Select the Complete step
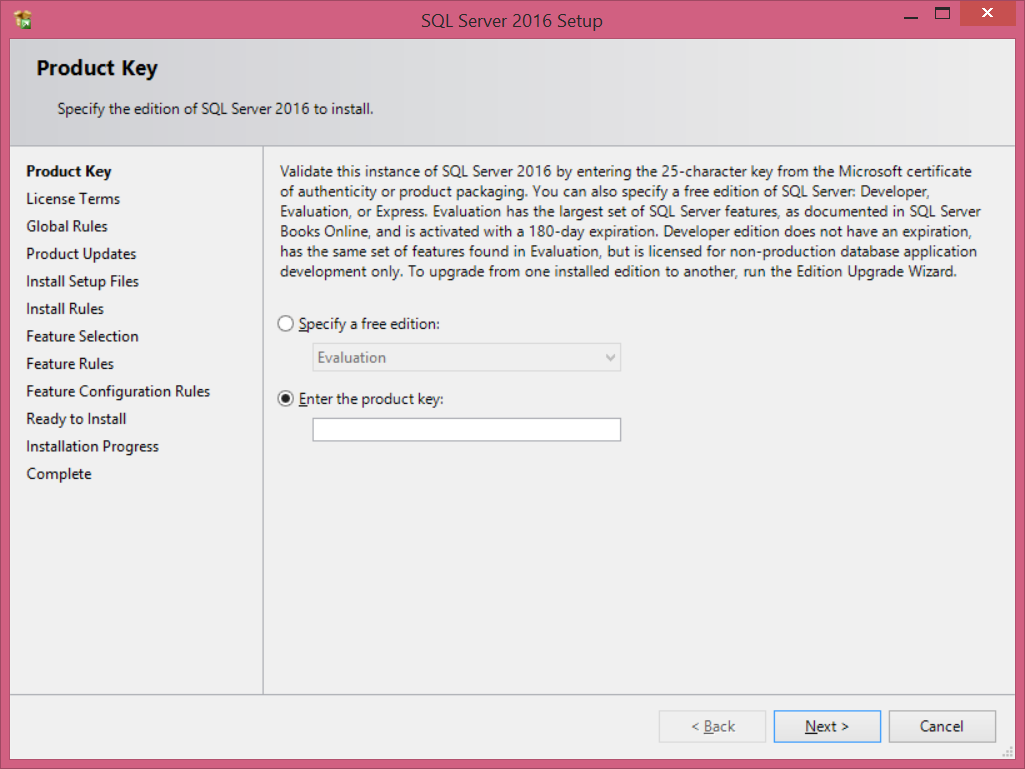The image size is (1025, 769). pos(59,473)
